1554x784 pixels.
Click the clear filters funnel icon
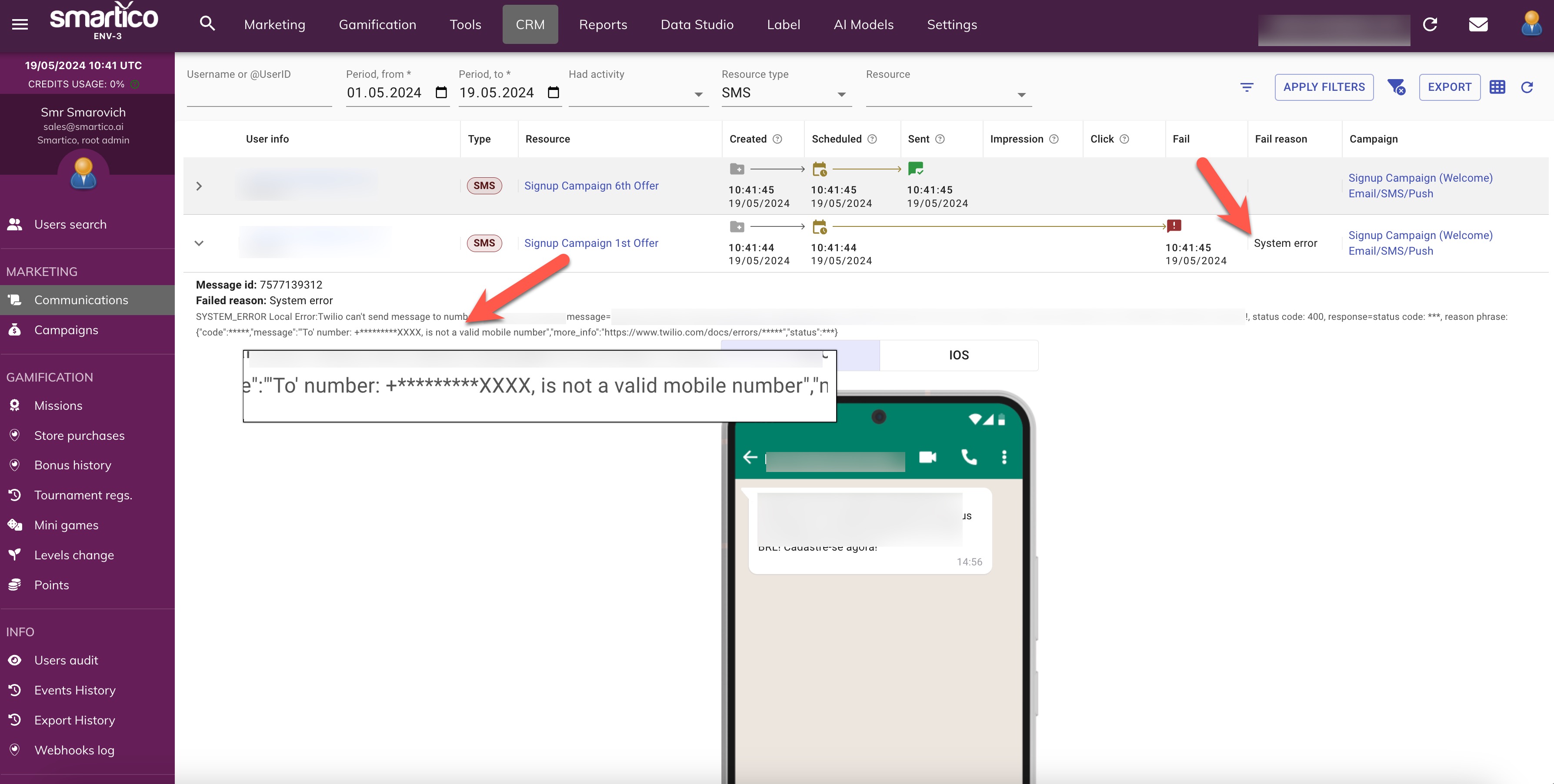point(1396,87)
